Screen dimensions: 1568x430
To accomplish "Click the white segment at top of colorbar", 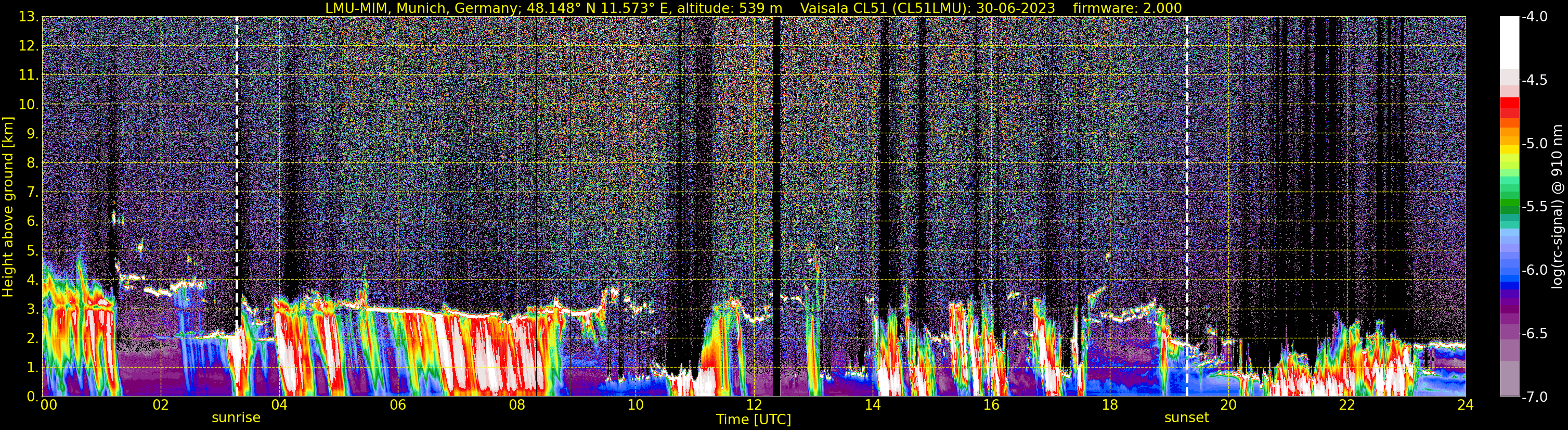I will click(1509, 43).
